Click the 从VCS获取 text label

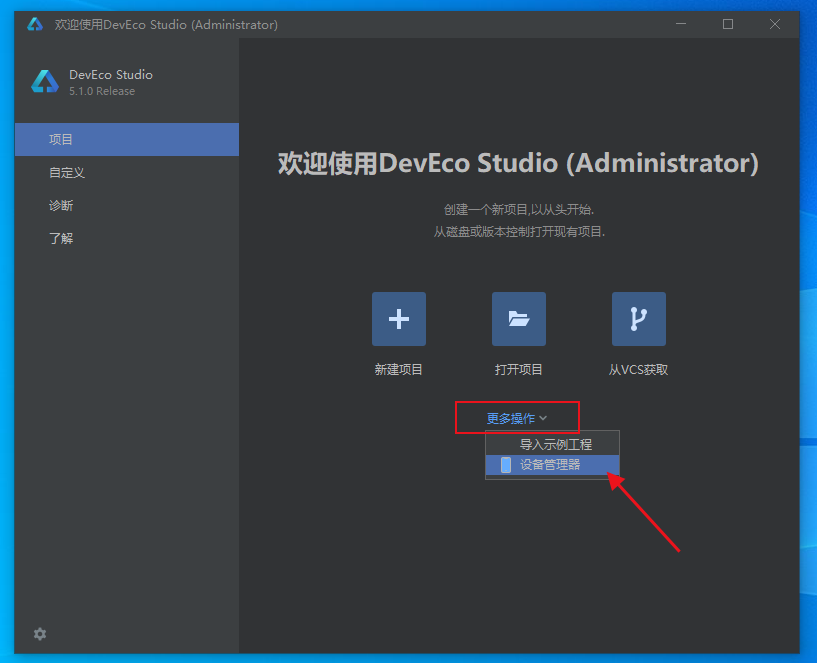coord(638,370)
